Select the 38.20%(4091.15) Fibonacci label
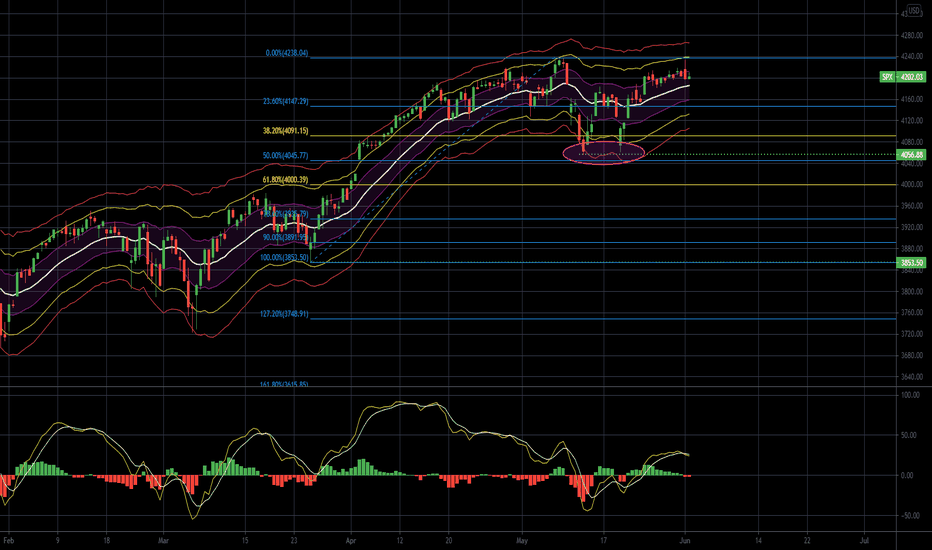 [x=286, y=131]
